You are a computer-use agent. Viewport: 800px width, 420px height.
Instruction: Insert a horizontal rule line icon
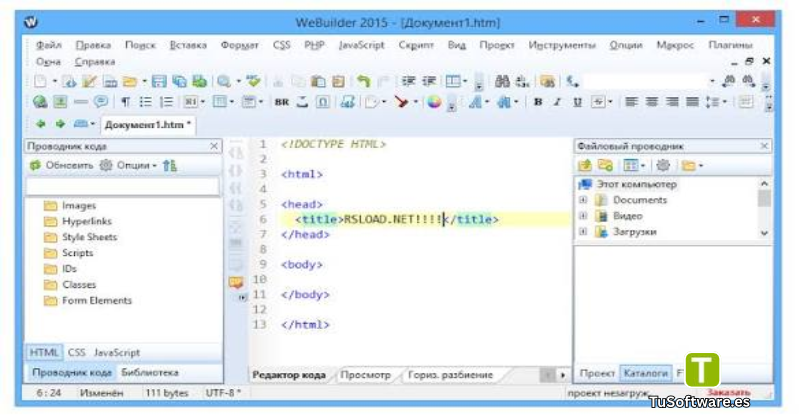(x=81, y=102)
